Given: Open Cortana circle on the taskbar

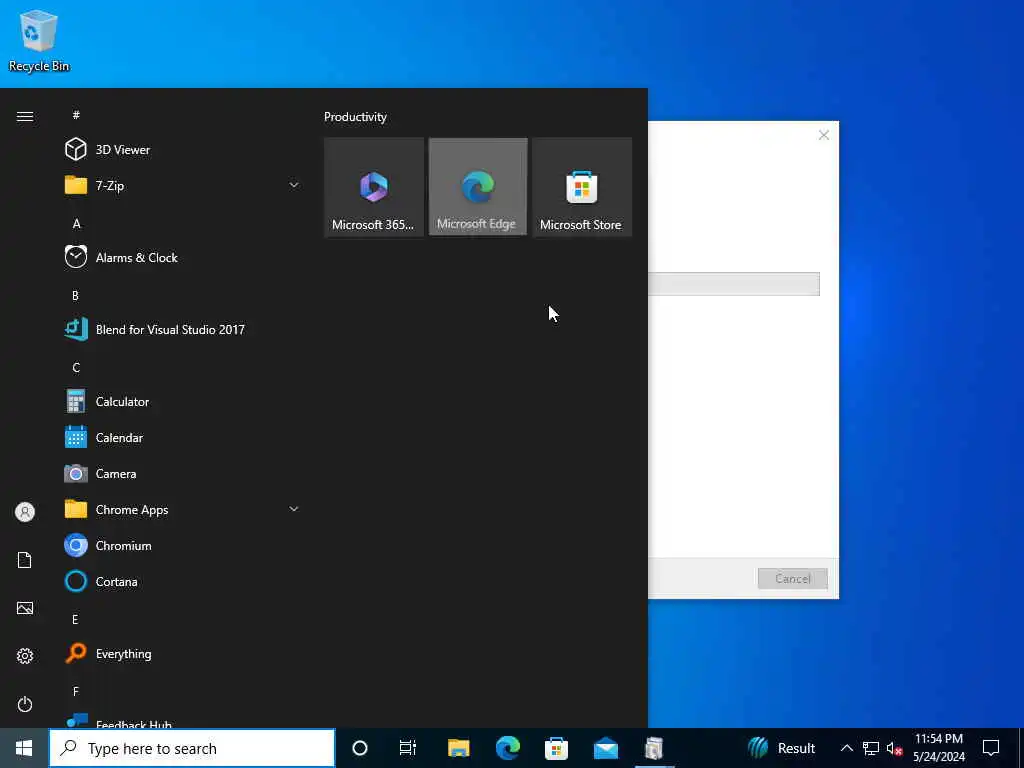Looking at the screenshot, I should (360, 748).
